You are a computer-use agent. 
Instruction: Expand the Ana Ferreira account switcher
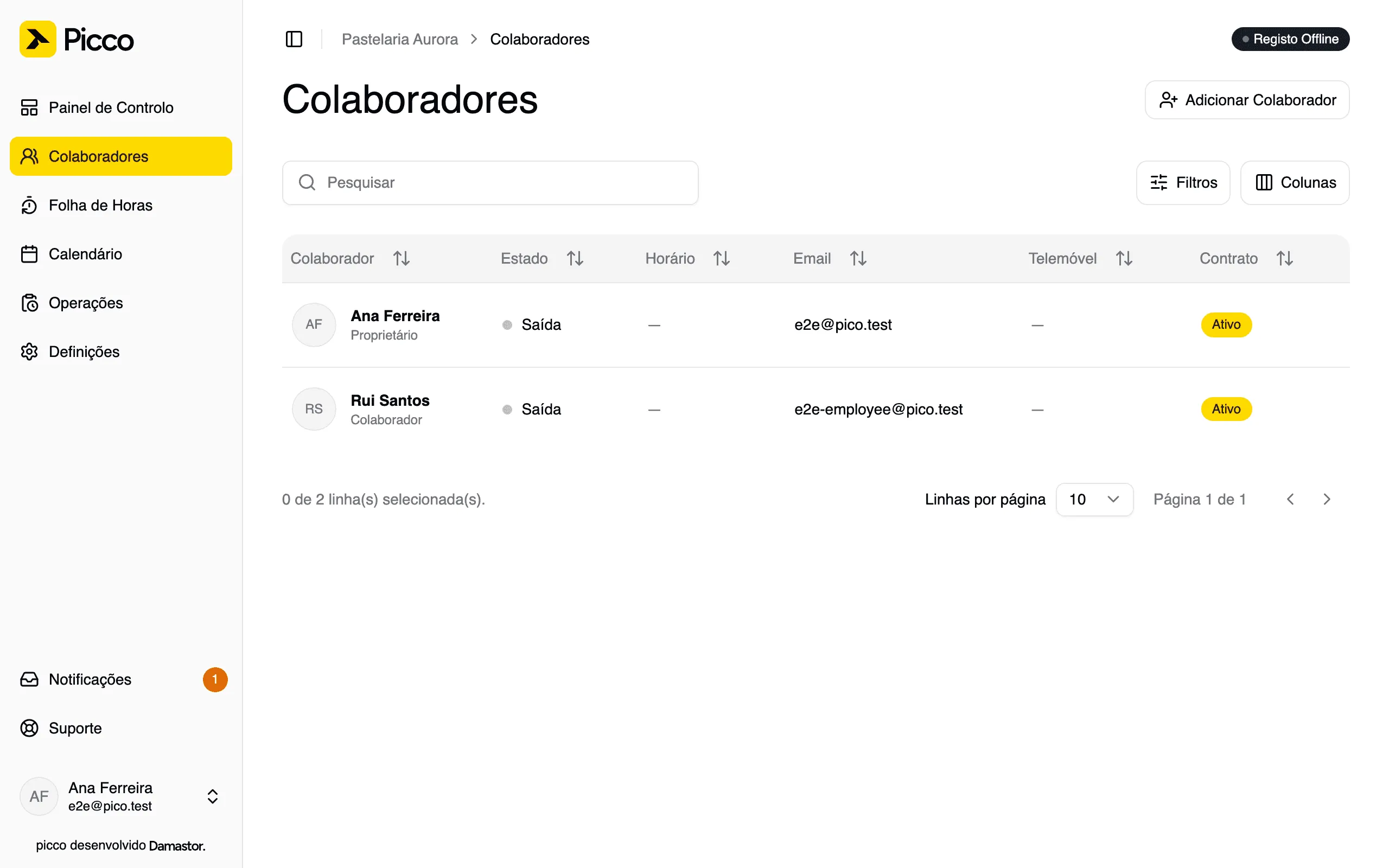pyautogui.click(x=121, y=797)
